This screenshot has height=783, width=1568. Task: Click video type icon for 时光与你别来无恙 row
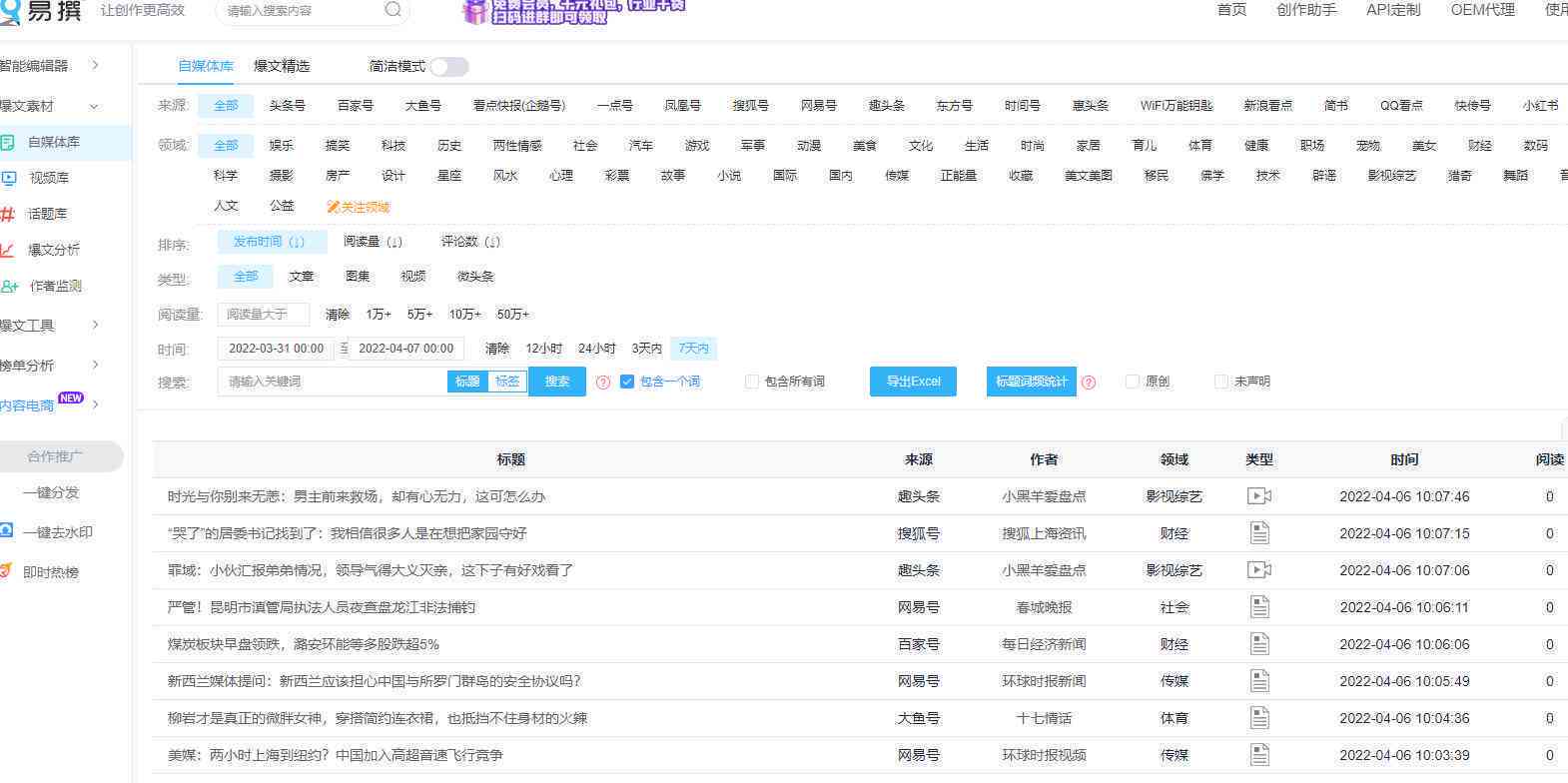pos(1259,496)
